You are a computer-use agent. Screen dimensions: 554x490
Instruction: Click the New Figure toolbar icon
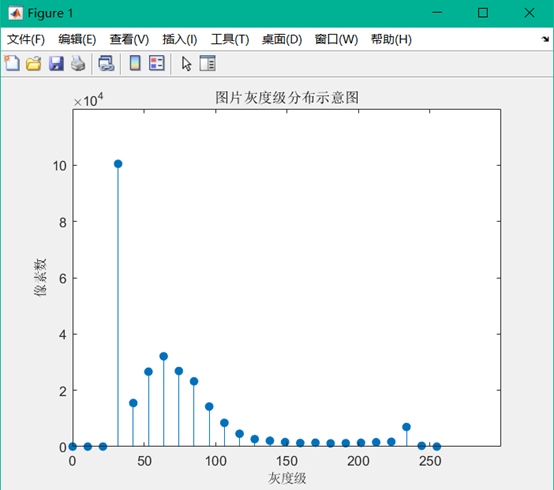[12, 64]
